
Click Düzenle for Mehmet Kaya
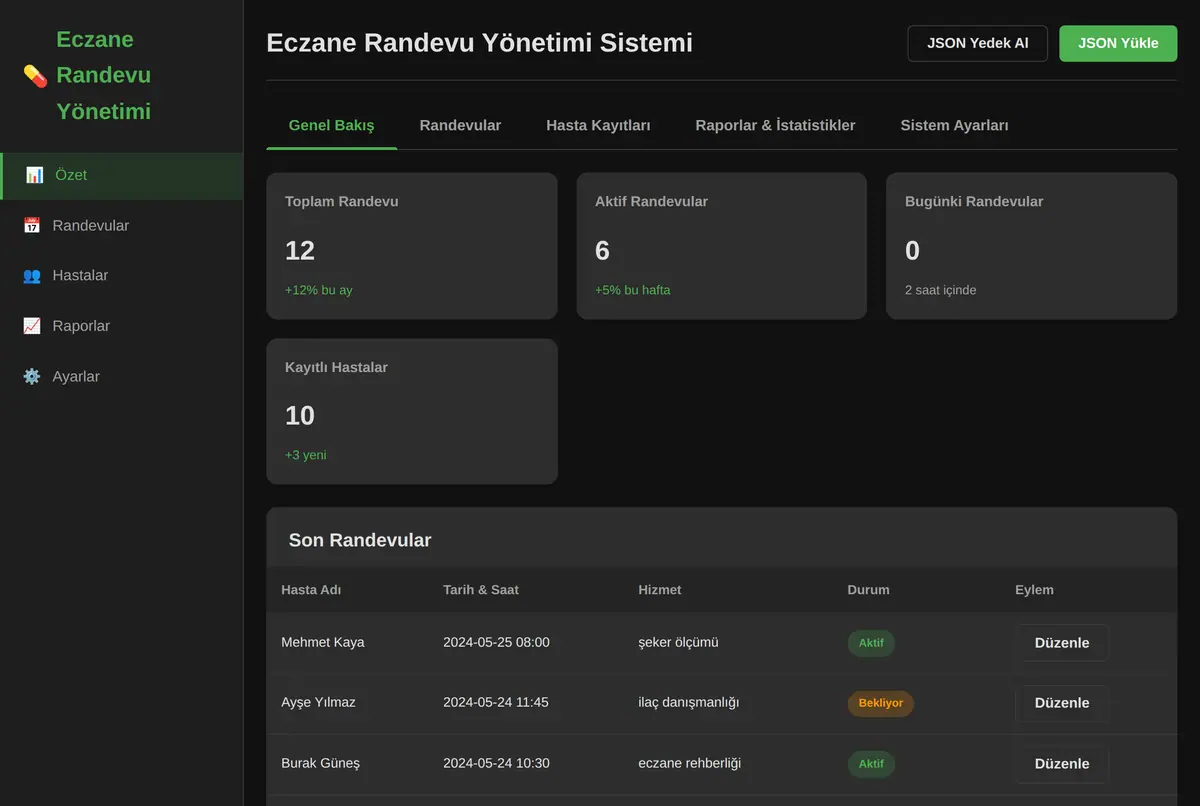(1062, 643)
